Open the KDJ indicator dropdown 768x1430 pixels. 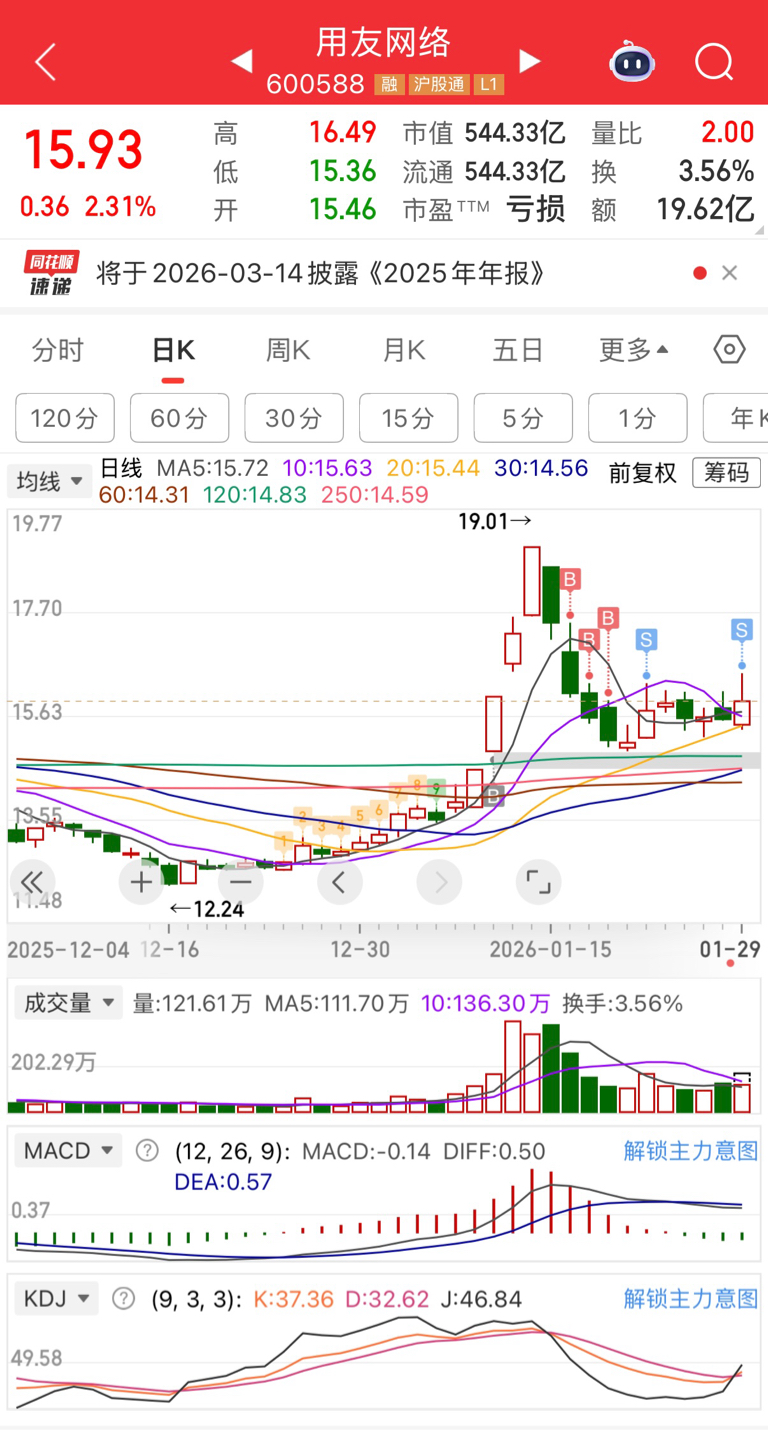(56, 1299)
